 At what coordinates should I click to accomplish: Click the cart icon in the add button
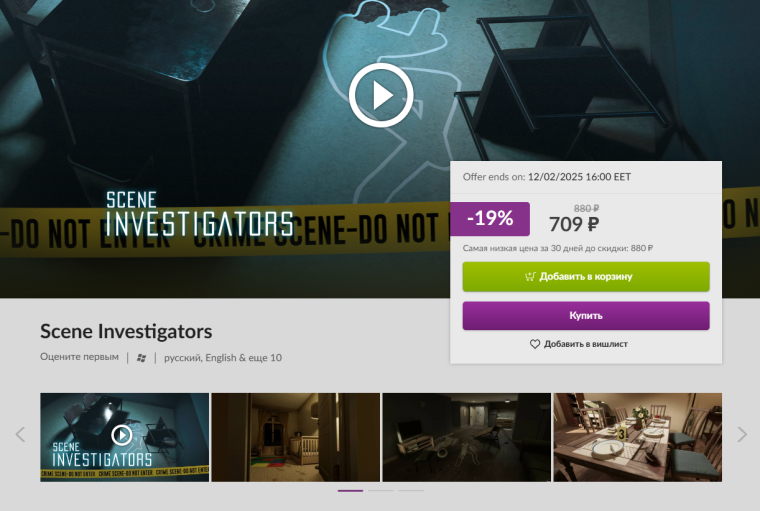(x=530, y=276)
